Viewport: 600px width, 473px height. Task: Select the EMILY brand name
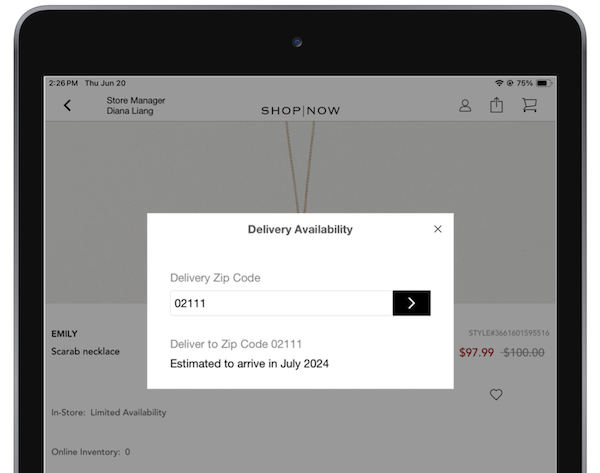(64, 334)
